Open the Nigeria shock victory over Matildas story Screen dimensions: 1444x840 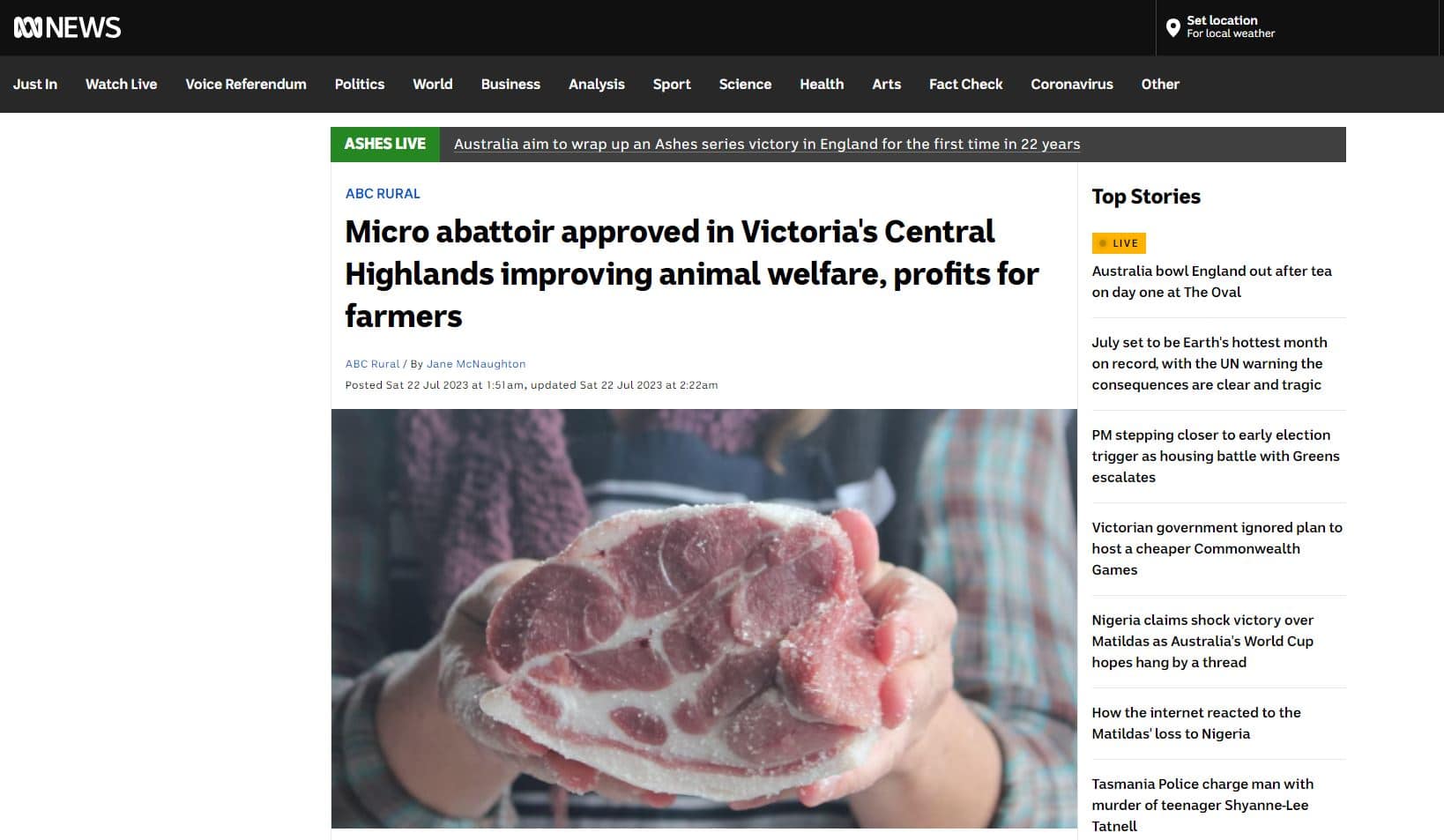coord(1202,641)
